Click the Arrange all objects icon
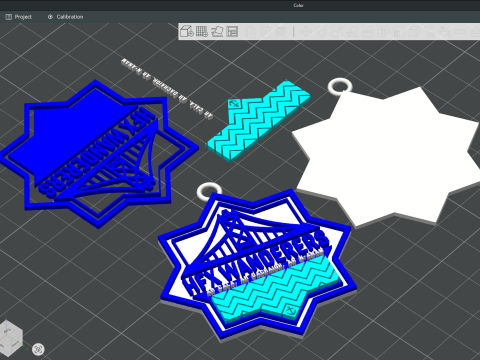Screen dimensions: 480x360 (232, 32)
